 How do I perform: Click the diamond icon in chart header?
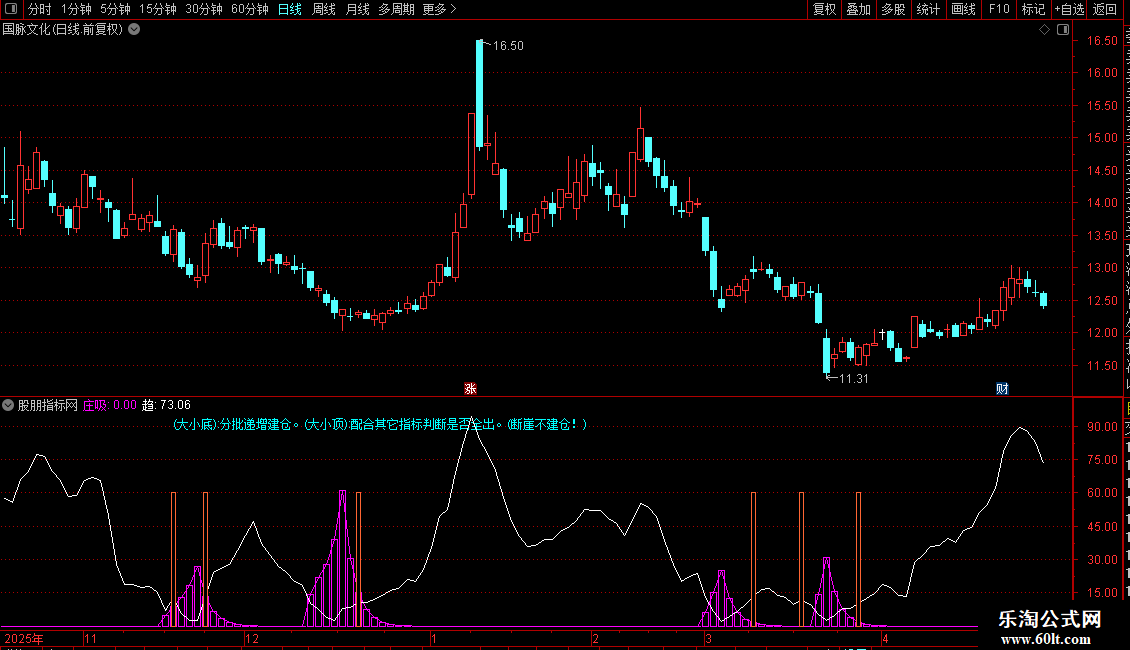(x=1044, y=30)
